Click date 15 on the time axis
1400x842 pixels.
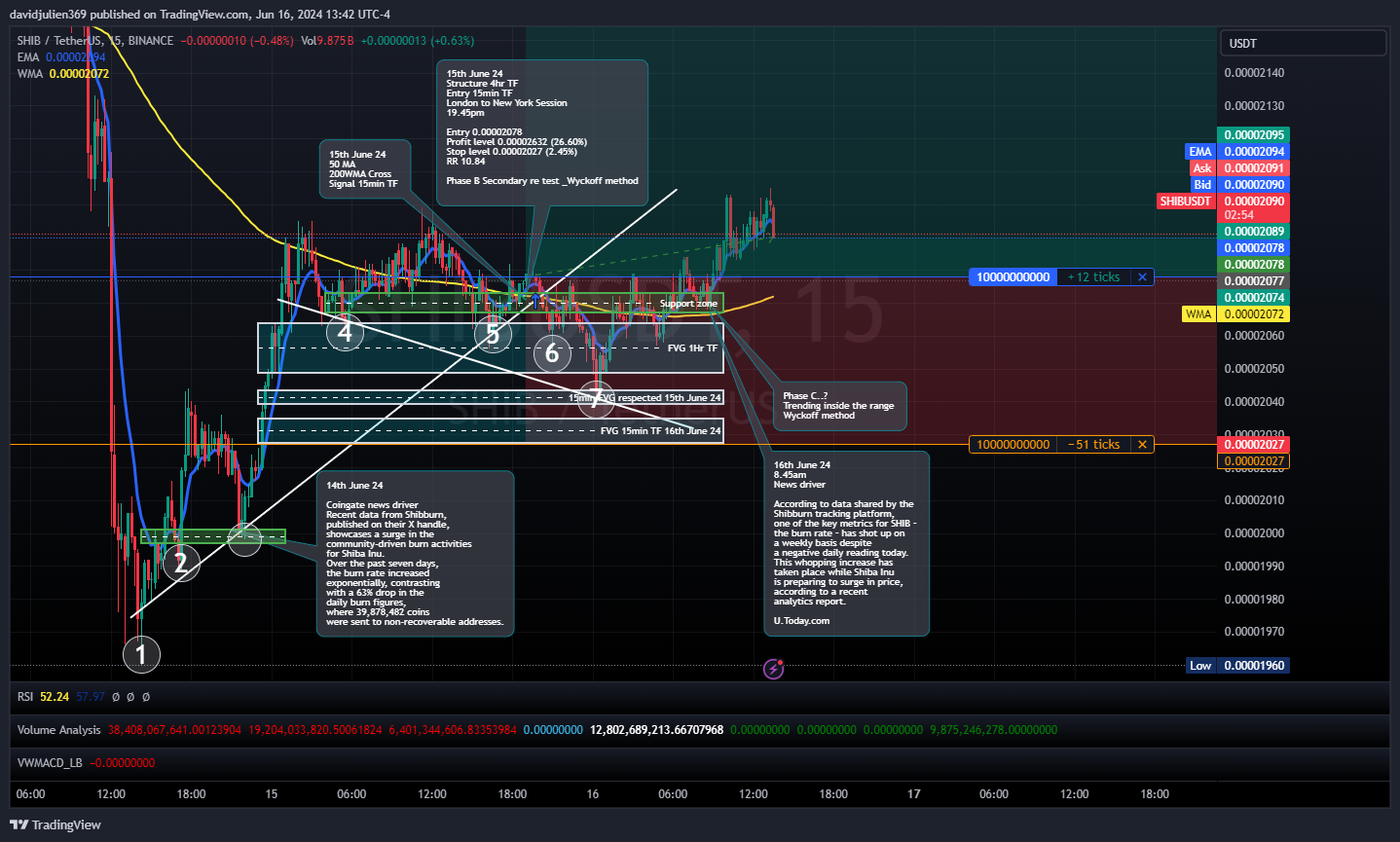coord(272,794)
